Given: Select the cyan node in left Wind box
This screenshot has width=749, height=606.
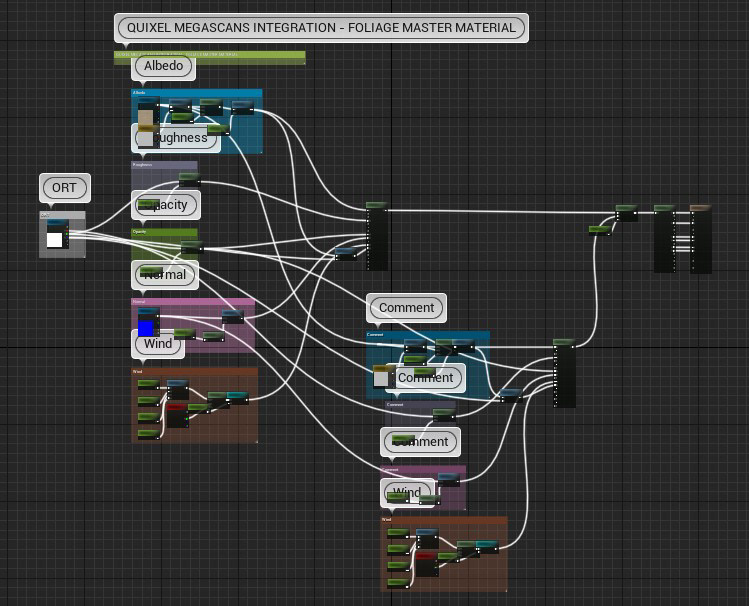Looking at the screenshot, I should (237, 398).
